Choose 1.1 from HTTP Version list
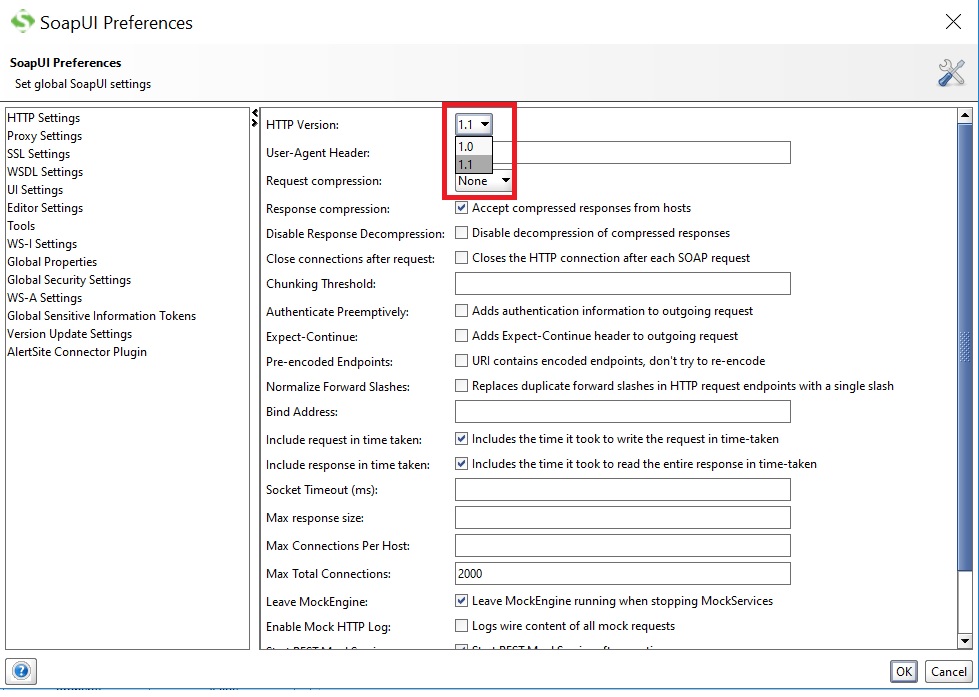979x697 pixels. [x=474, y=165]
